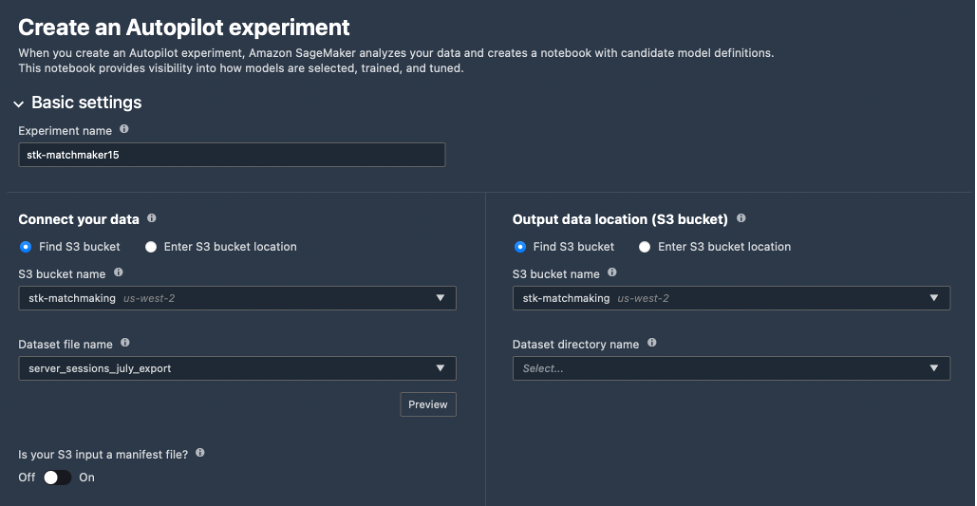Click the Experiment name text field
Image resolution: width=977 pixels, height=506 pixels.
point(232,155)
